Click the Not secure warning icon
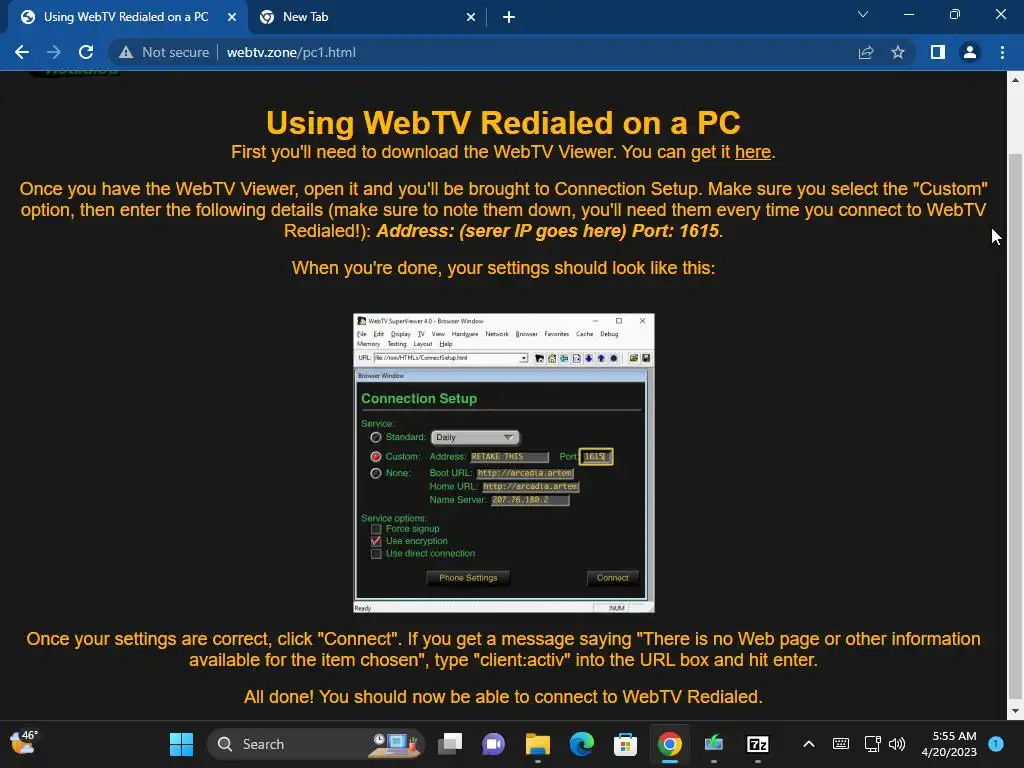The height and width of the screenshot is (768, 1024). pyautogui.click(x=126, y=52)
